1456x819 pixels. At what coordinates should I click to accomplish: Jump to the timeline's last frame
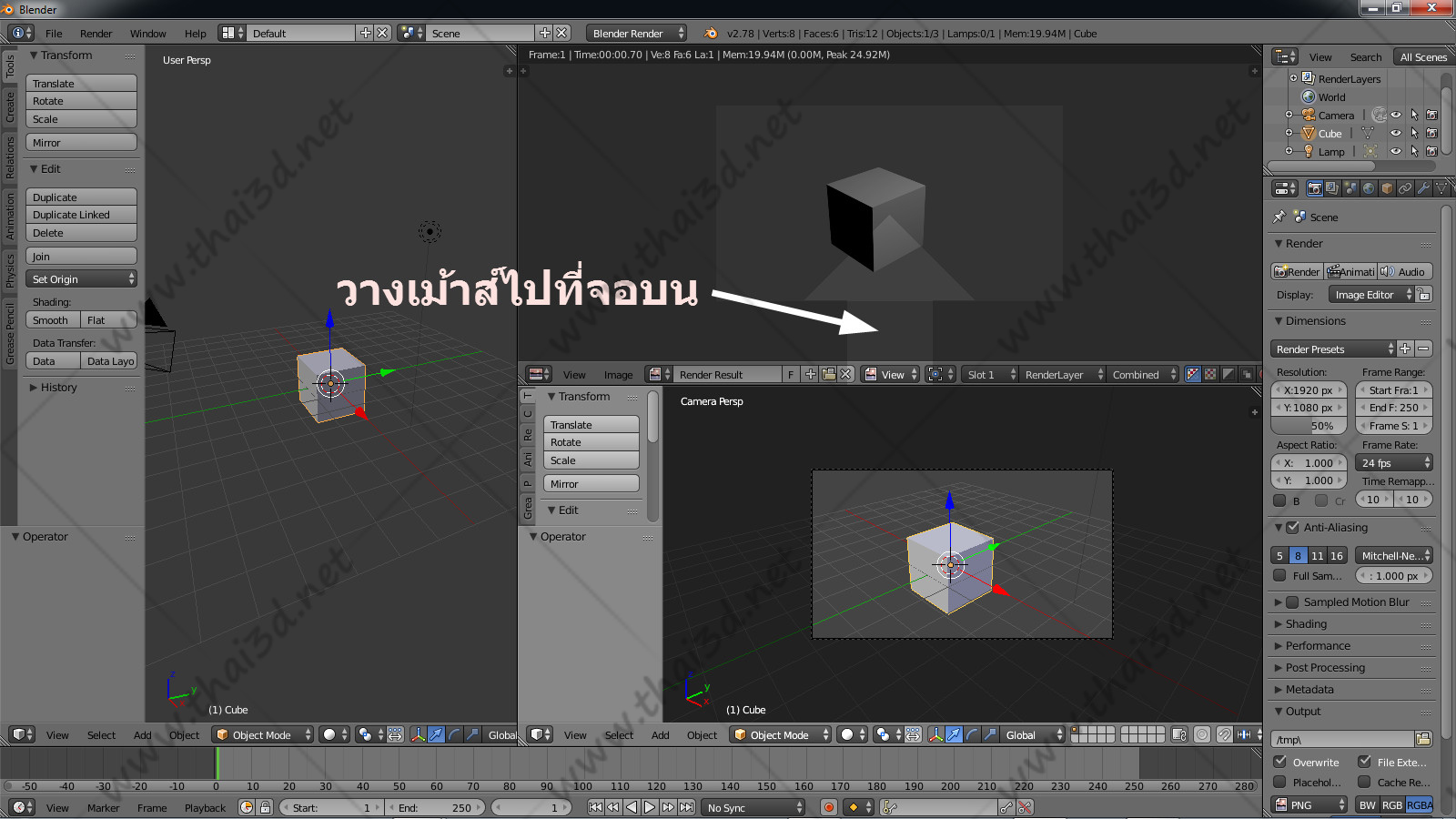(x=687, y=807)
